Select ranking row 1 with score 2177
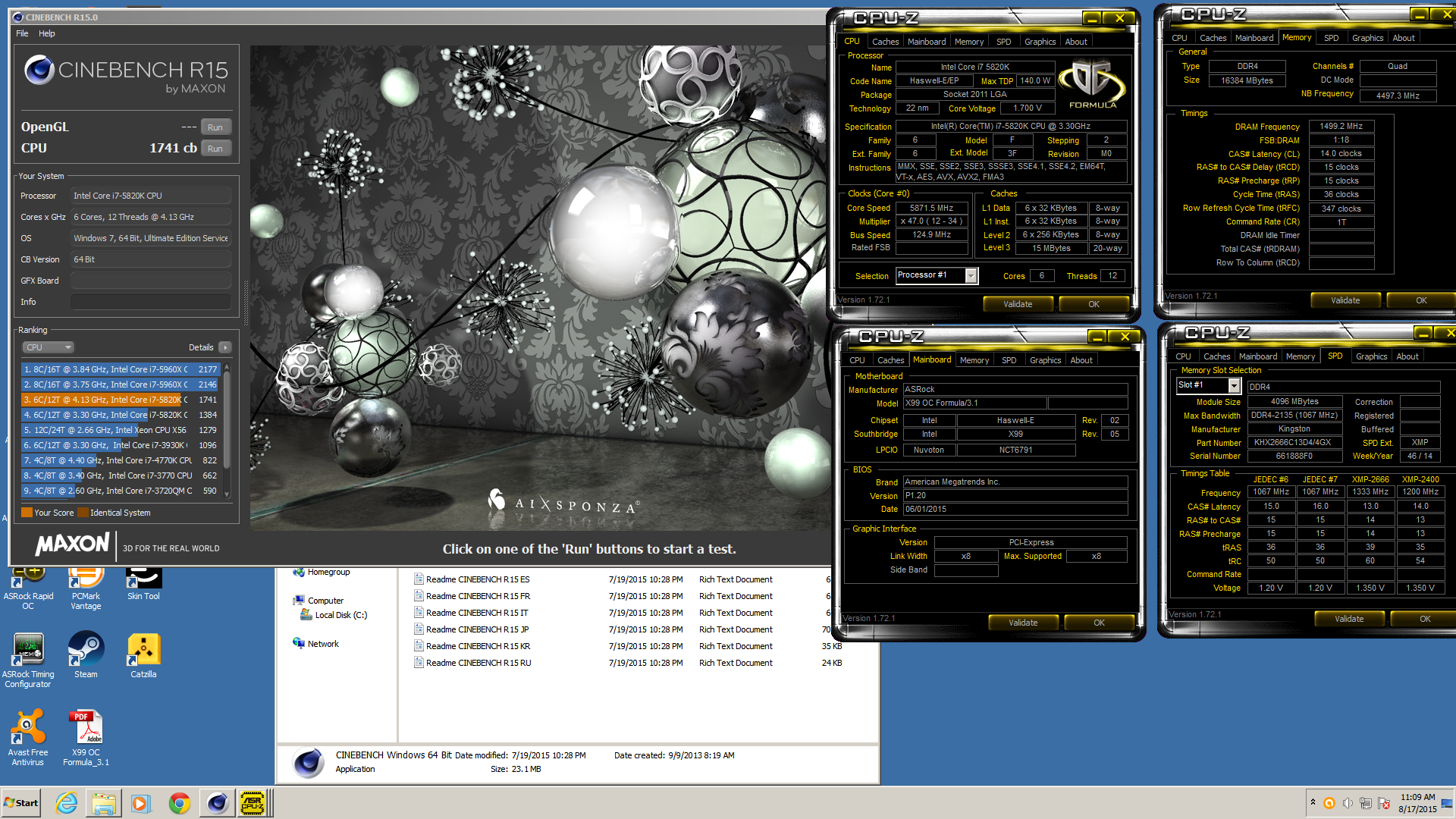Viewport: 1456px width, 819px height. pos(120,369)
